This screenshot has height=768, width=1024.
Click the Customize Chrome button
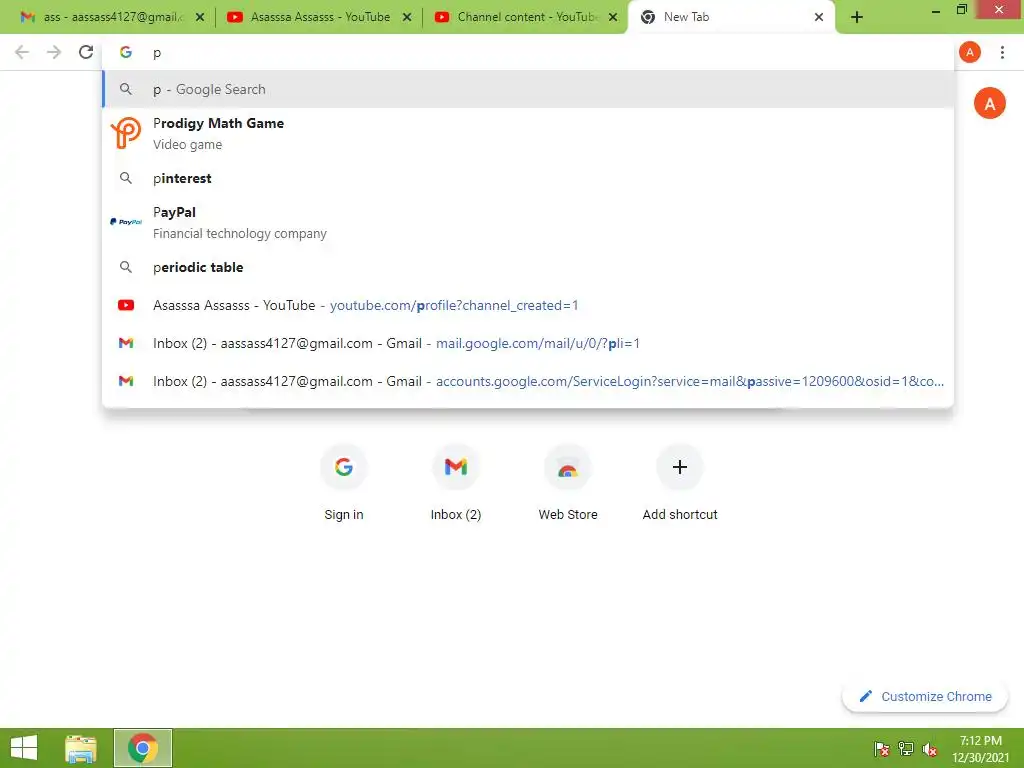point(925,696)
